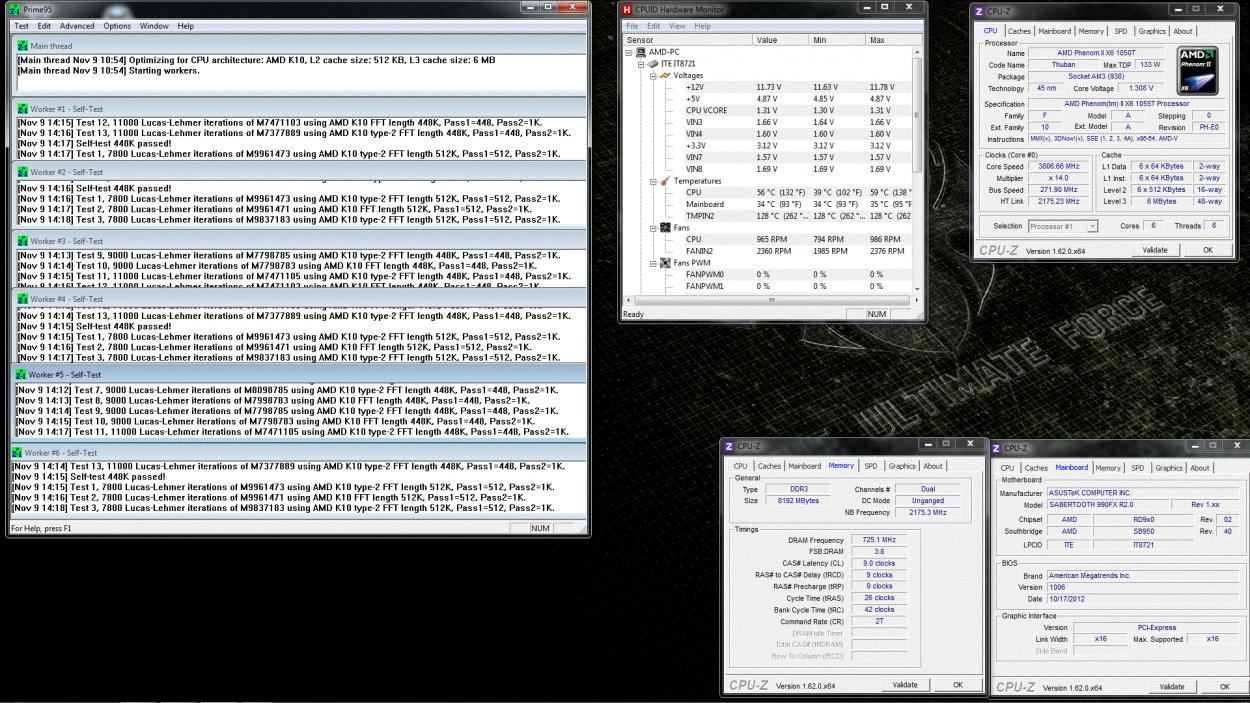
Task: Open the Test menu in Prime95
Action: (x=21, y=26)
